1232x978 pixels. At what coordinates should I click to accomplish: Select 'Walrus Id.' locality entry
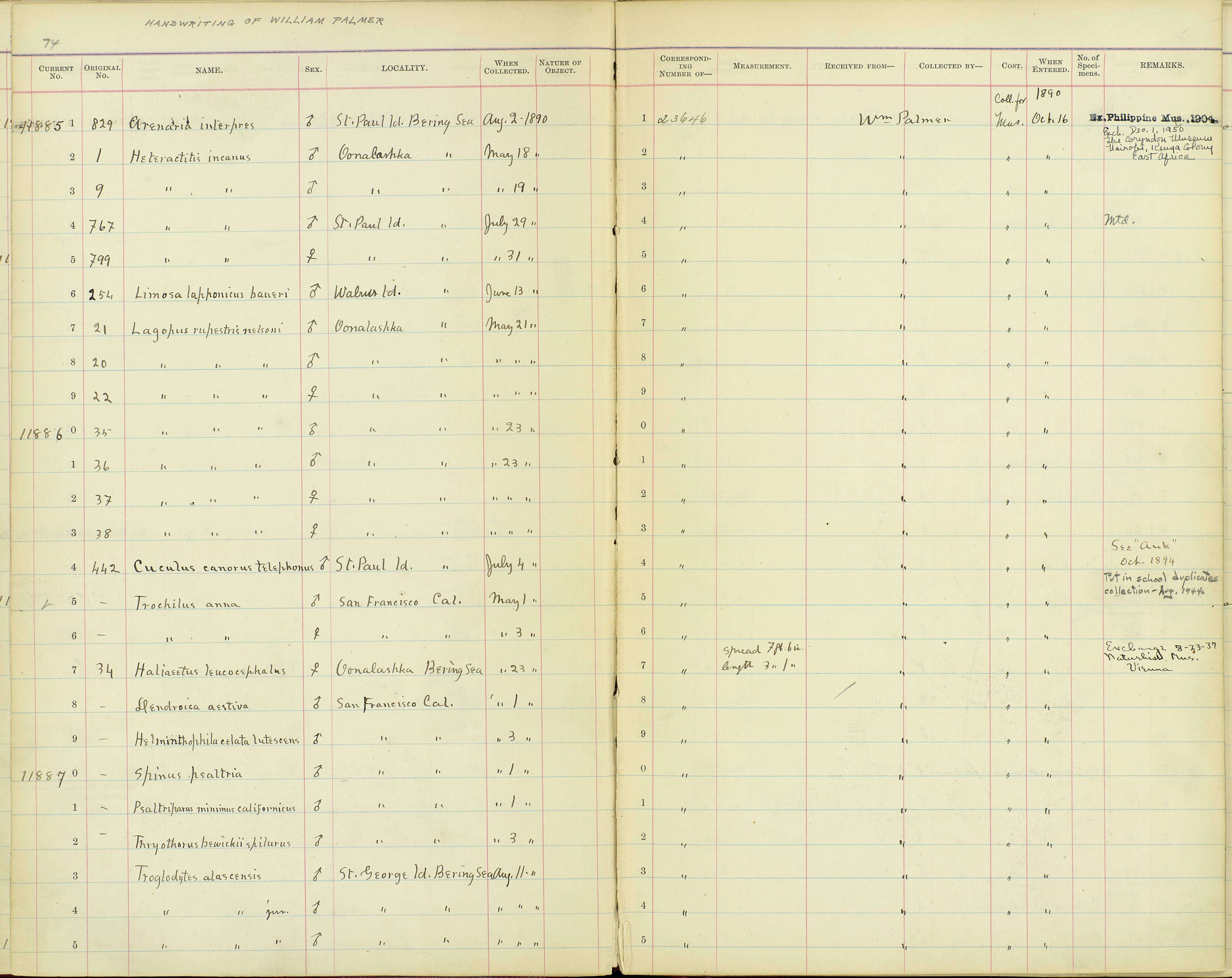click(x=367, y=292)
